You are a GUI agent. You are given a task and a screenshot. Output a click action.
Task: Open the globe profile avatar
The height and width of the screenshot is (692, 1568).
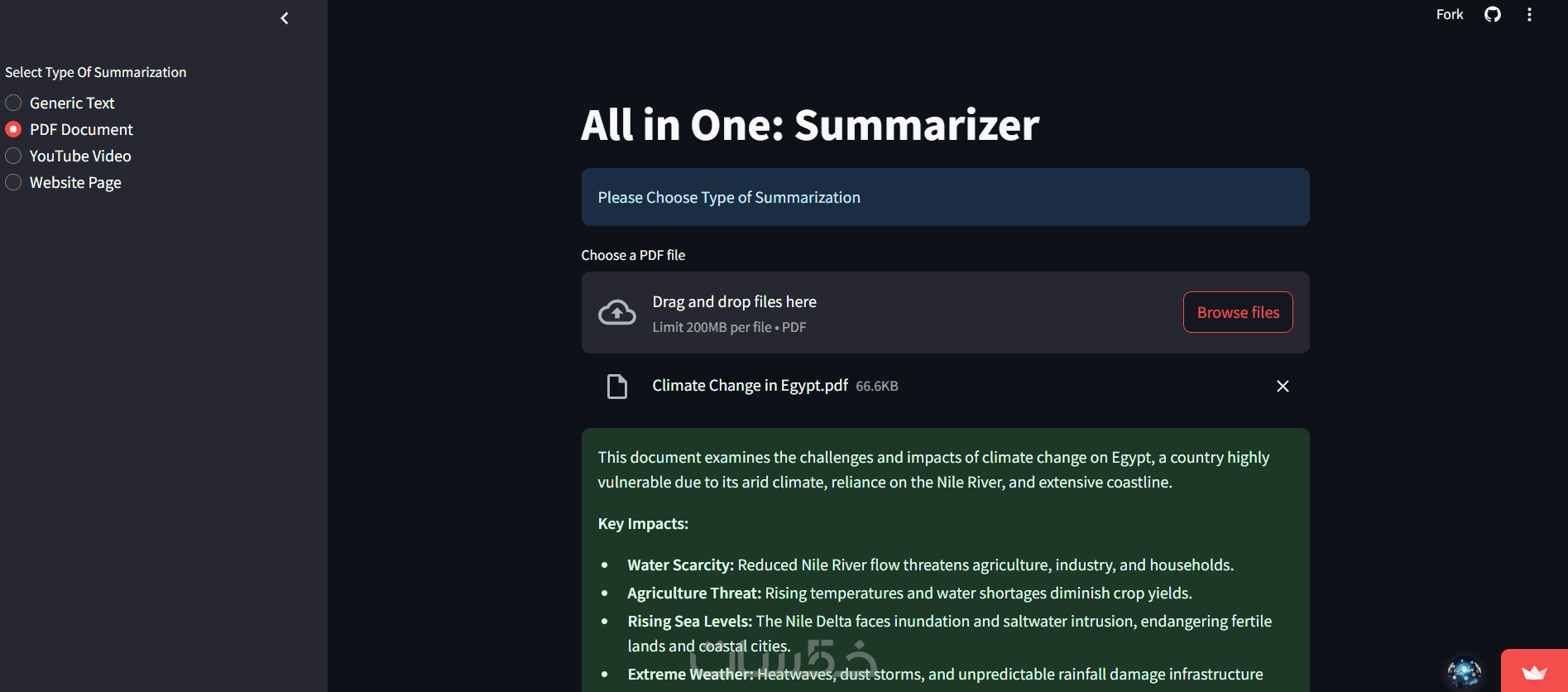tap(1464, 672)
